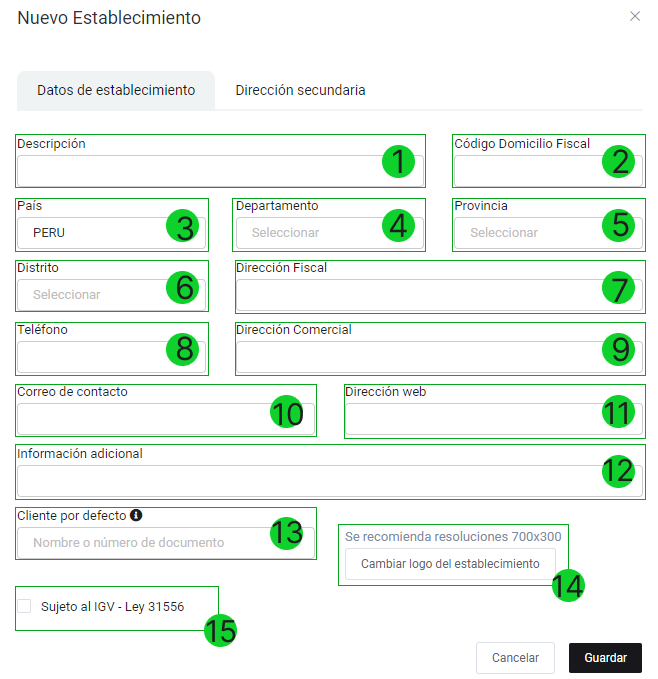
Task: Enable the Sujeto al IGV - Ley 31556 checkbox
Action: click(24, 606)
